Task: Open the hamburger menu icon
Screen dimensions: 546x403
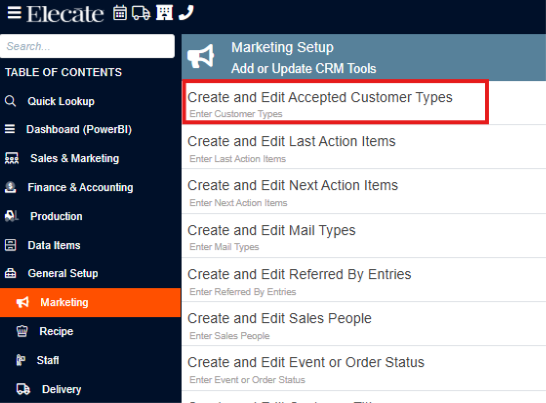Action: point(14,13)
